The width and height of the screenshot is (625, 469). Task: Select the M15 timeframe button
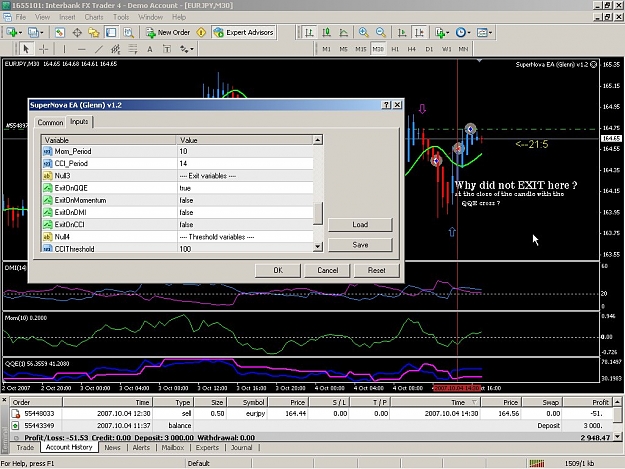point(361,49)
